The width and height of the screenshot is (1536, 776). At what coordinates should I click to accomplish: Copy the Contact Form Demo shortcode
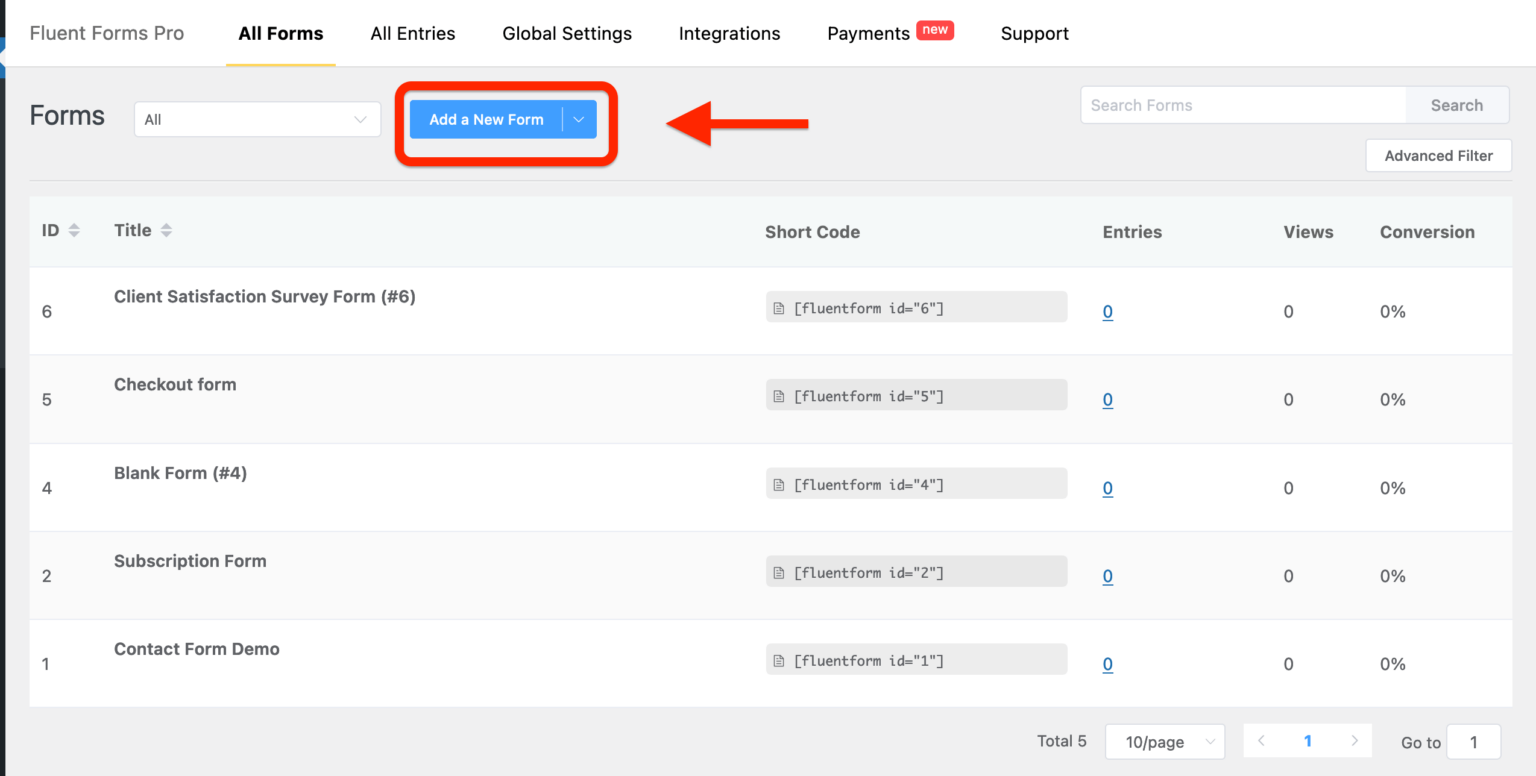916,659
